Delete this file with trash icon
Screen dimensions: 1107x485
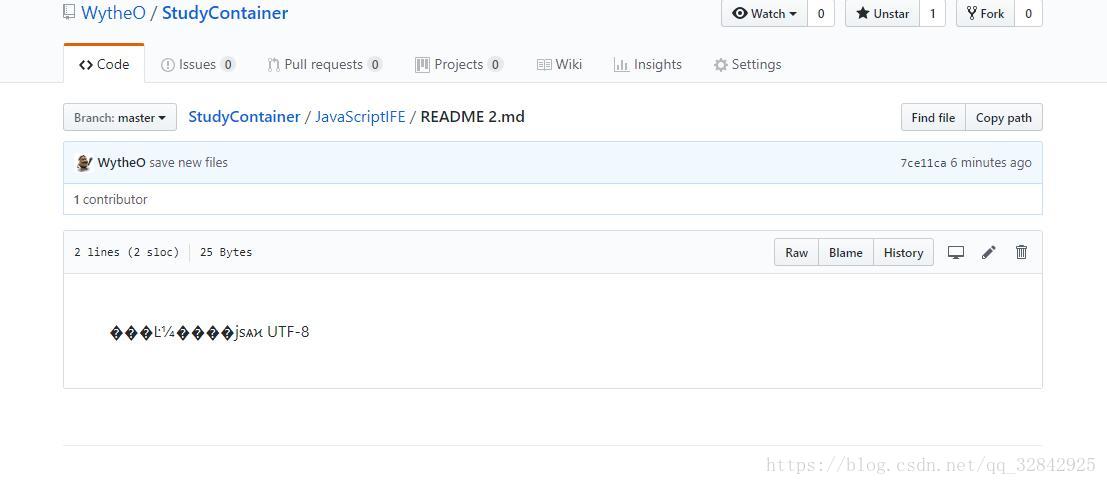point(1021,252)
